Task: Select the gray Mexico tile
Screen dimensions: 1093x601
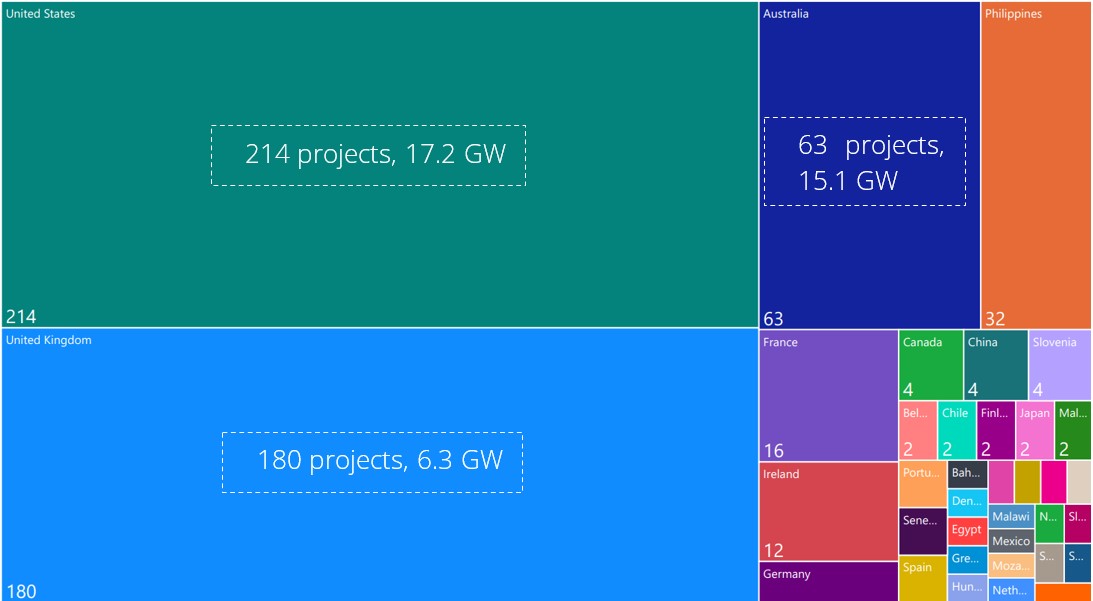Action: (1011, 541)
